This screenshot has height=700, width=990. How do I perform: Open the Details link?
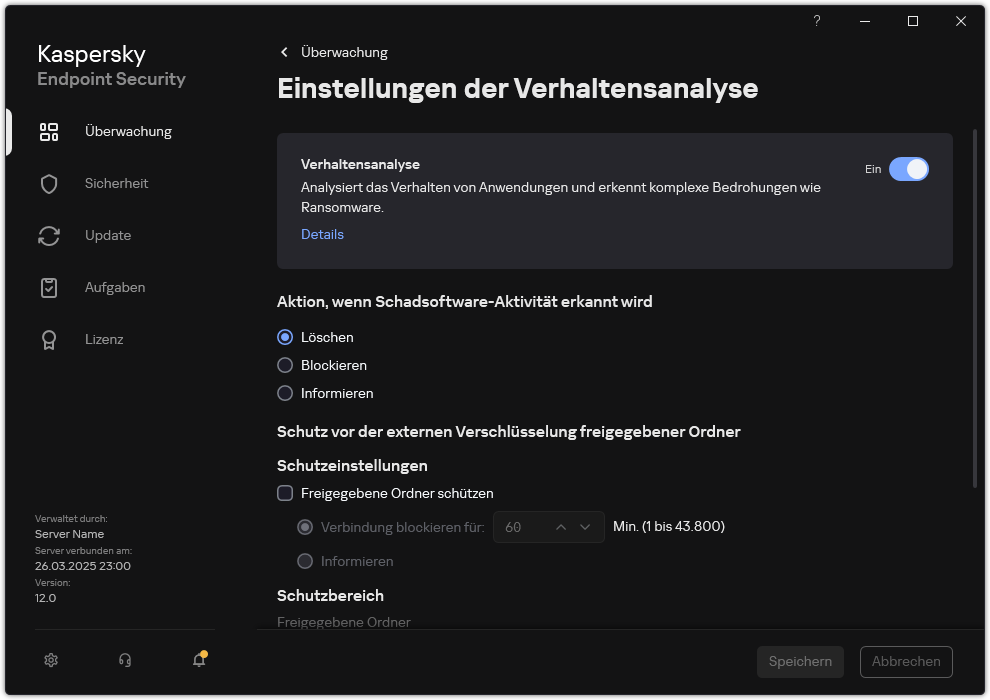(322, 234)
